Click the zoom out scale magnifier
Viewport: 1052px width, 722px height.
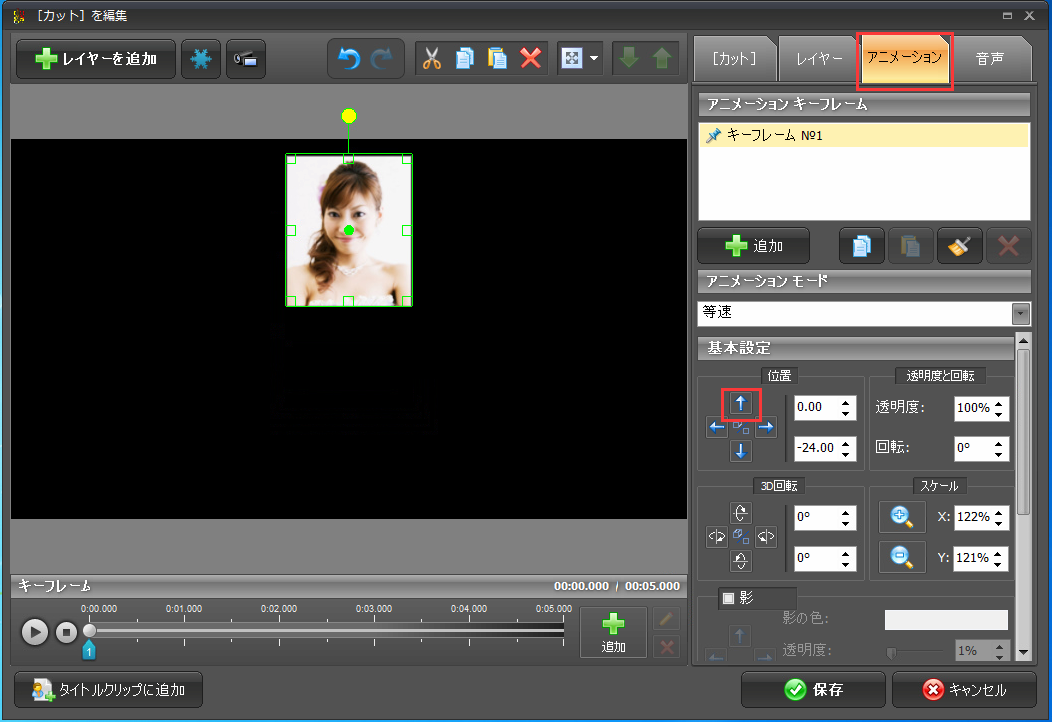pos(902,557)
